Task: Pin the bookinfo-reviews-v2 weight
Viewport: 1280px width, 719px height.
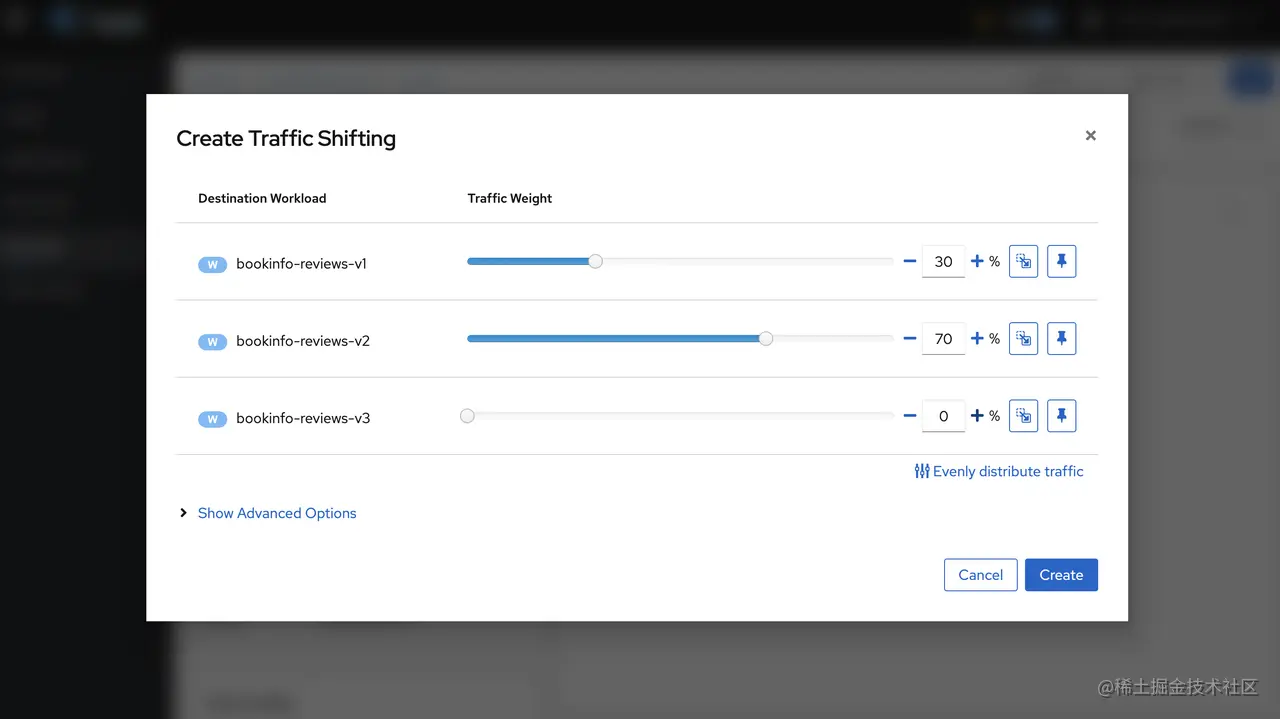Action: (x=1061, y=338)
